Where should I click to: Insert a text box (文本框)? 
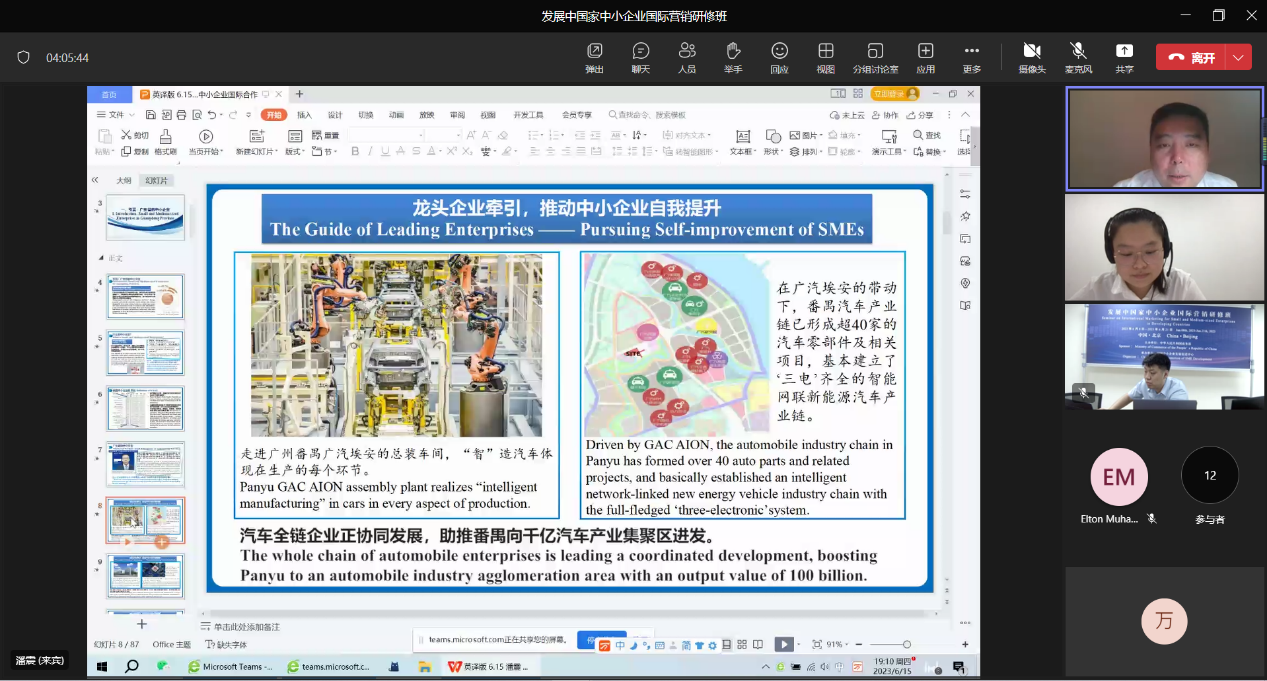coord(742,142)
